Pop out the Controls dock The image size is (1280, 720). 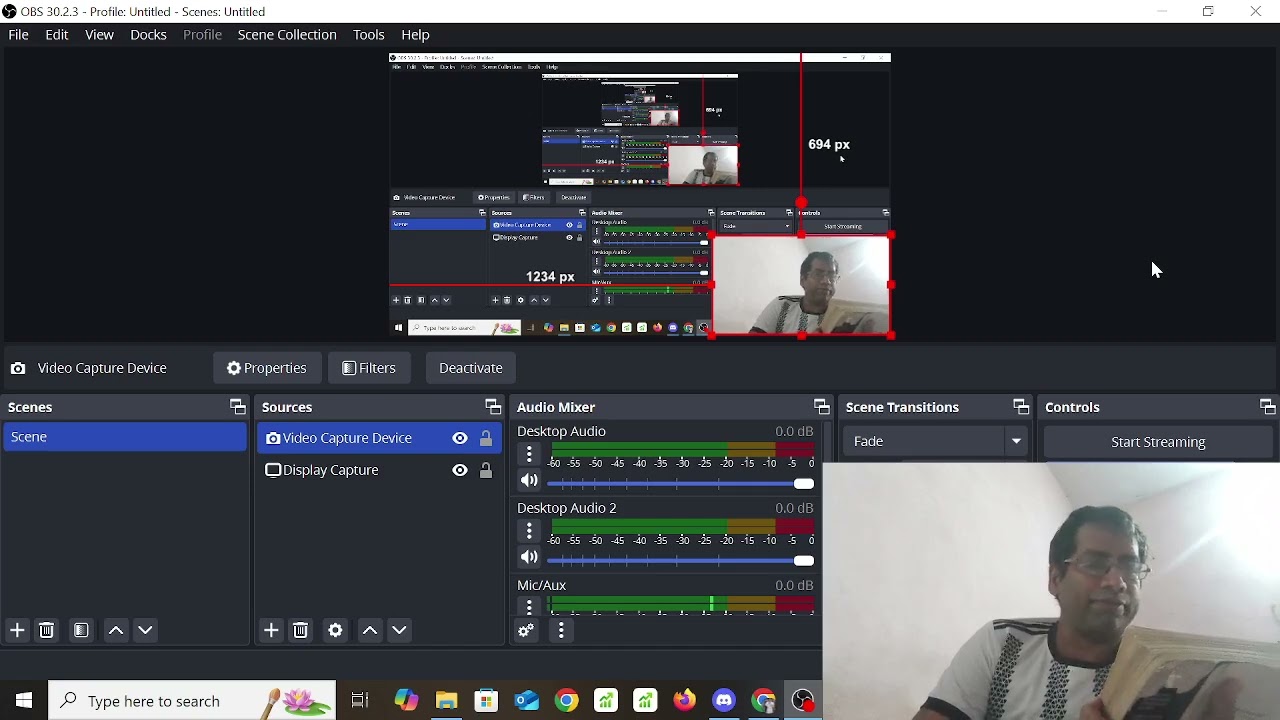1267,407
